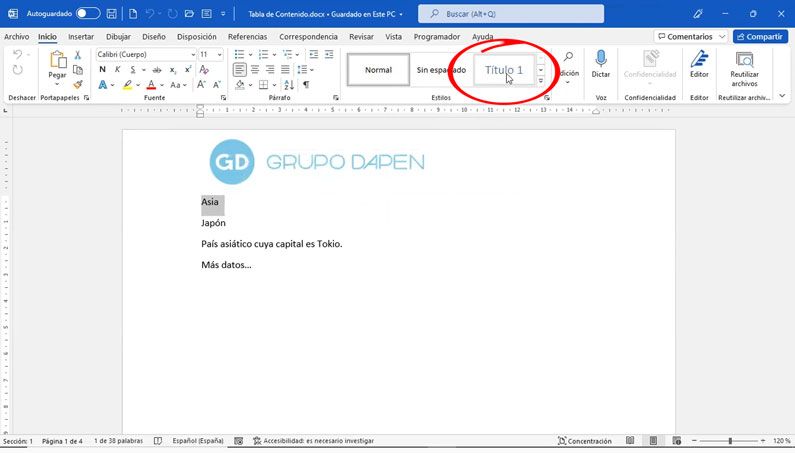Screen dimensions: 795x453
Task: Open the Editor tool in ribbon
Action: point(699,59)
